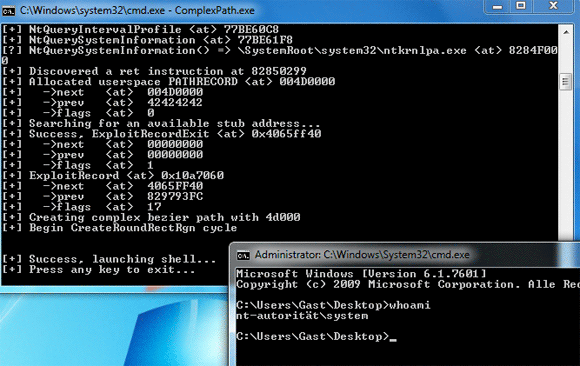Click the last prompt with the blinking cursor
Viewport: 580px width, 366px height.
pos(317,336)
